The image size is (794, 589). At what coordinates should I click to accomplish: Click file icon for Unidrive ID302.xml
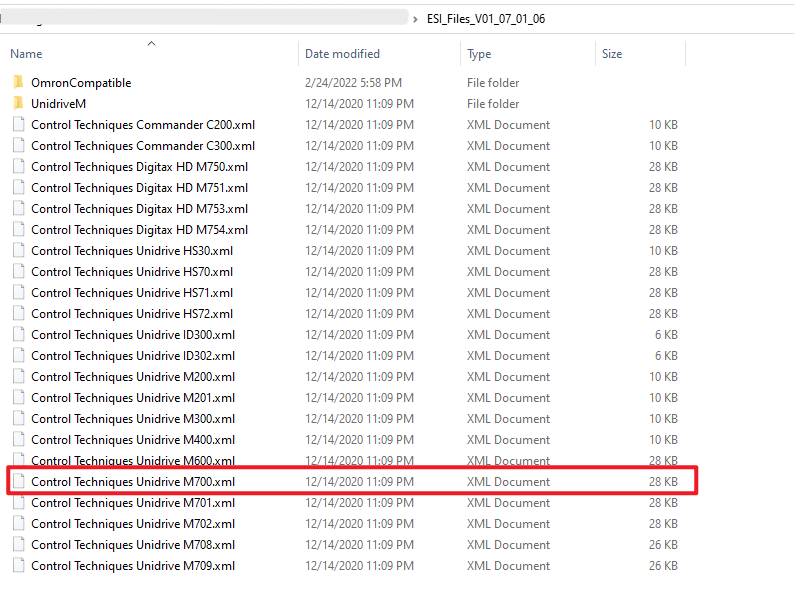coord(18,356)
